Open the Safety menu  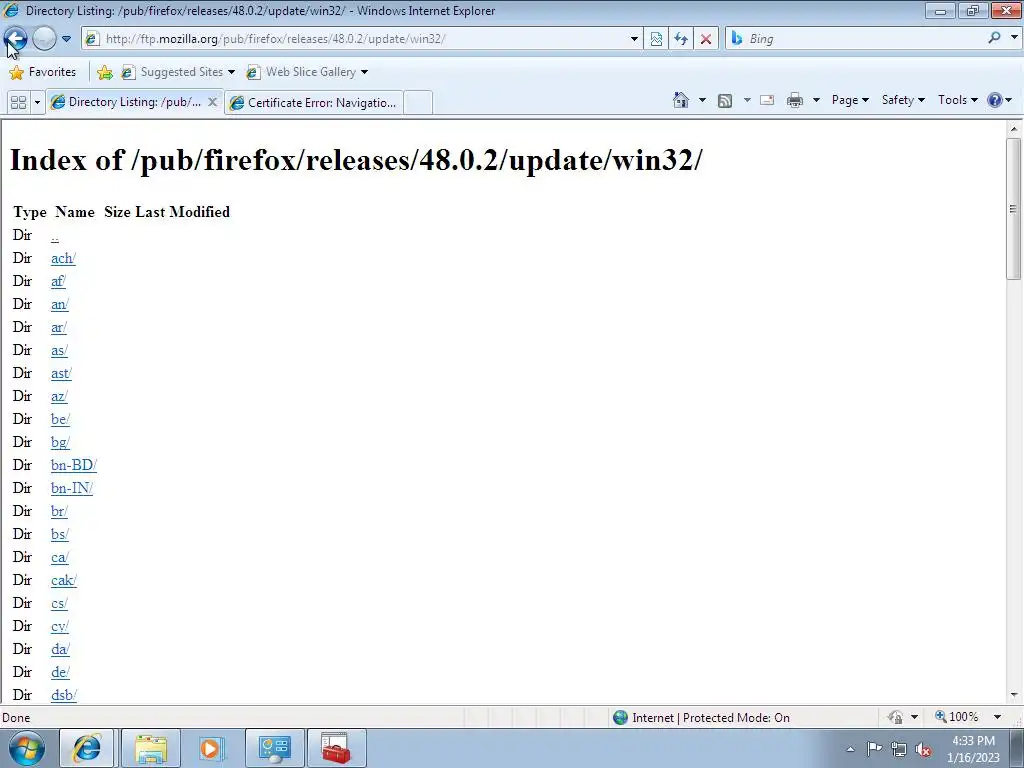(x=903, y=100)
